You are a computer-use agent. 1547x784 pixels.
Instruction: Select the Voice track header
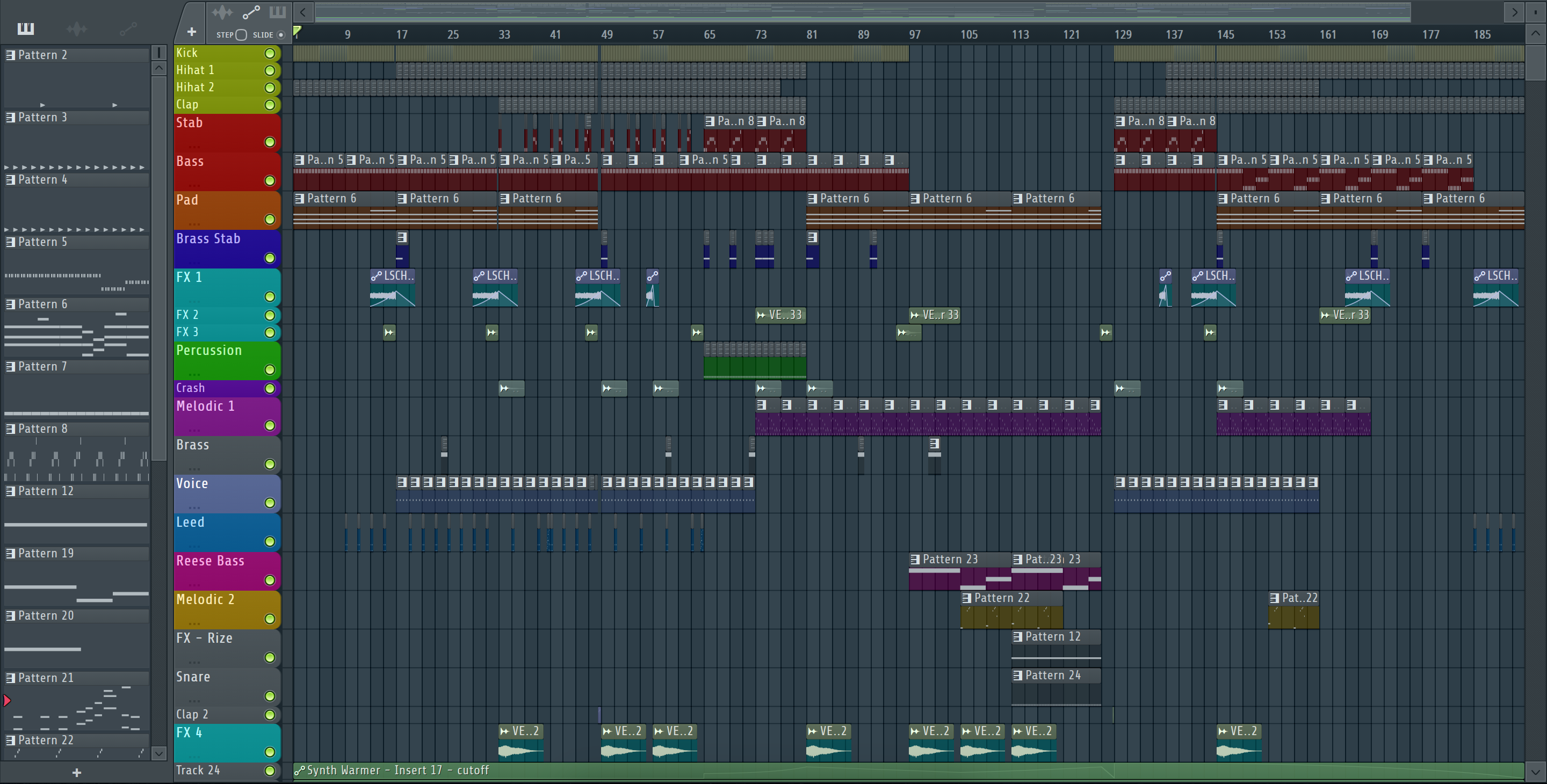point(228,493)
